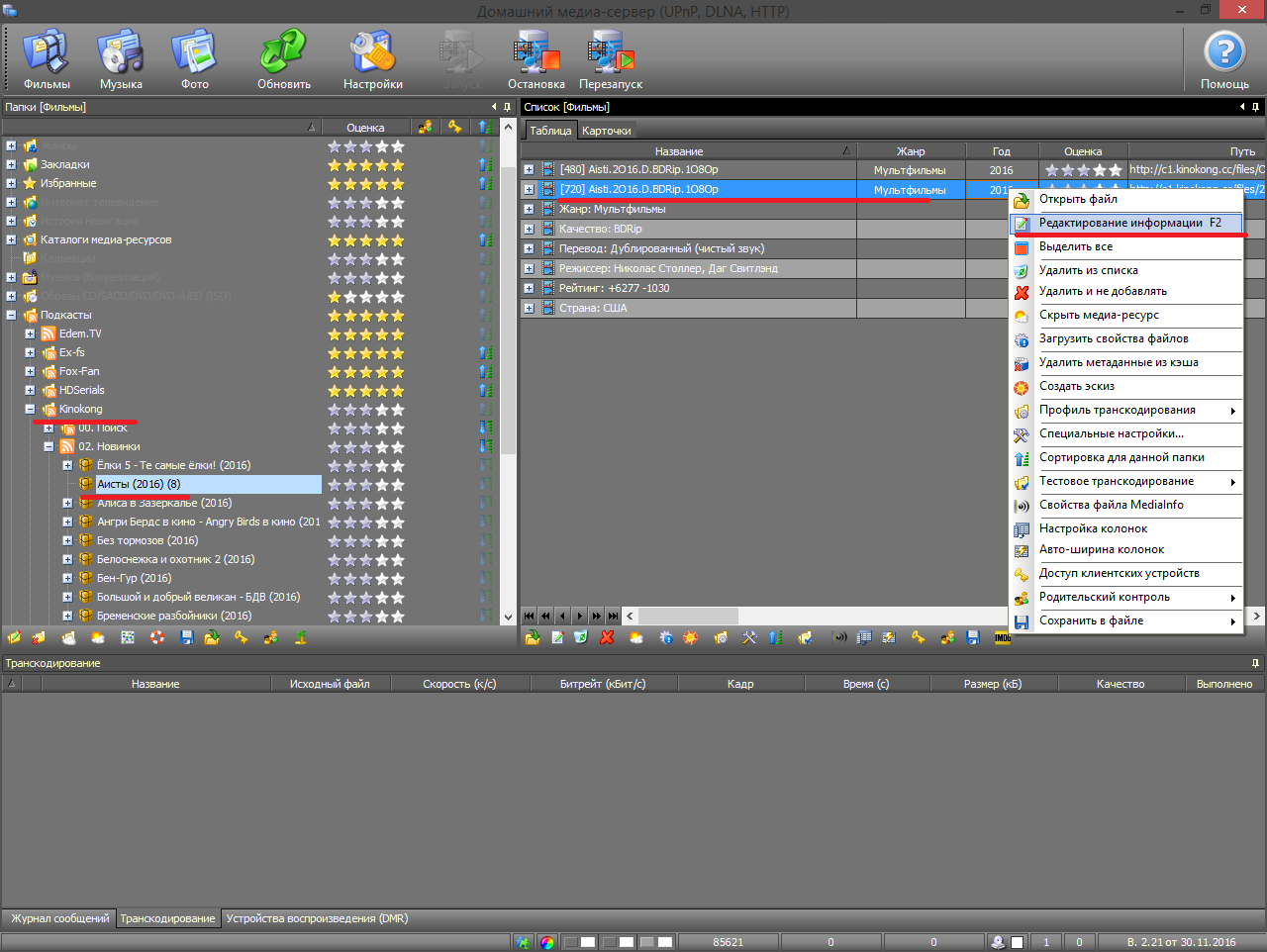Collapse the Kinokong folder node

point(30,409)
